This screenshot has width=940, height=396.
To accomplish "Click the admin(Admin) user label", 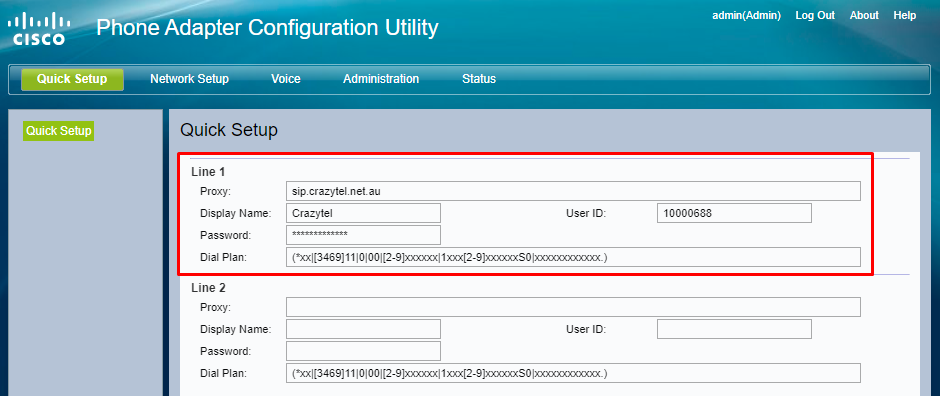I will [746, 16].
